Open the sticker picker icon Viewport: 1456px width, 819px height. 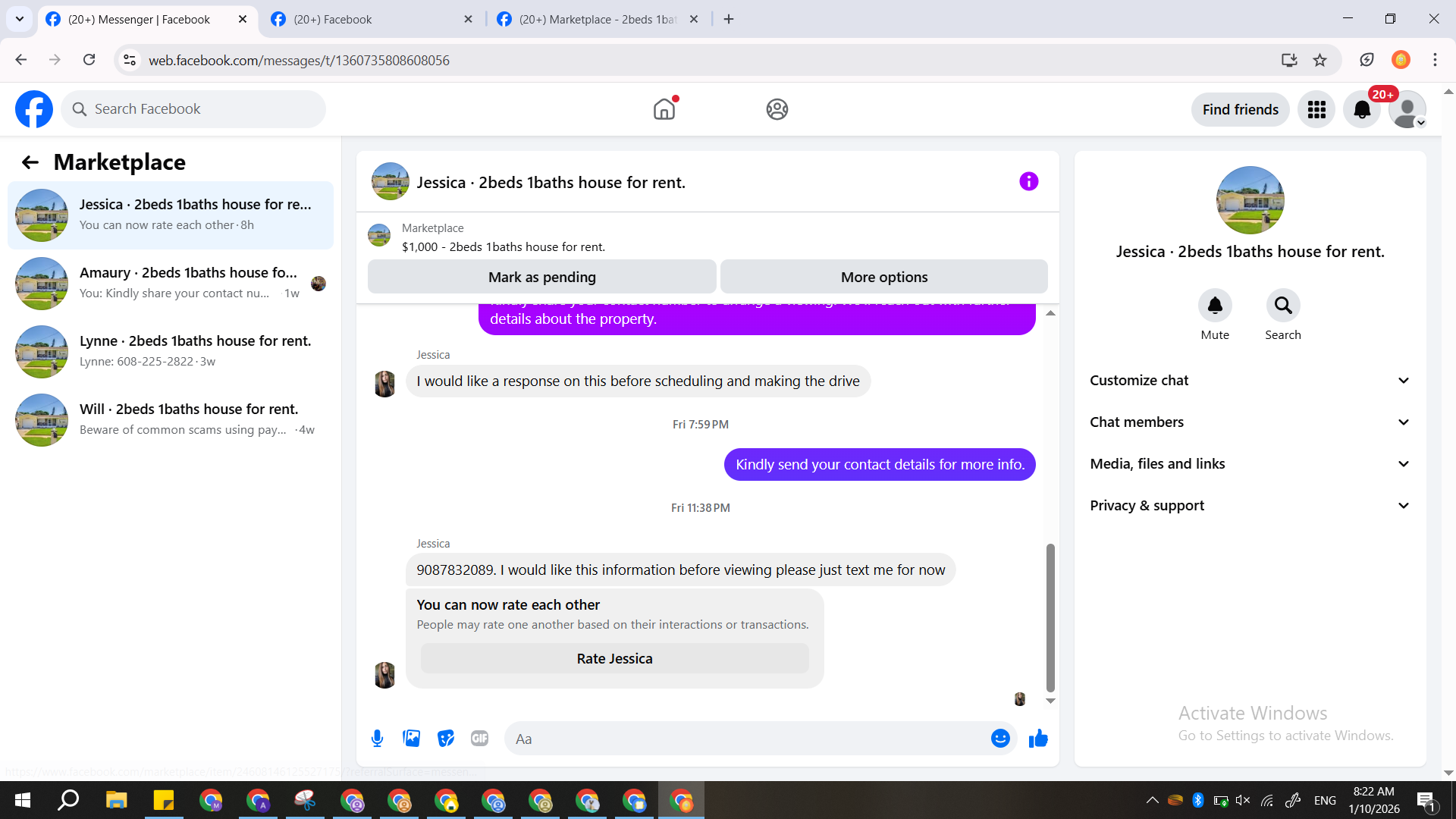(446, 739)
